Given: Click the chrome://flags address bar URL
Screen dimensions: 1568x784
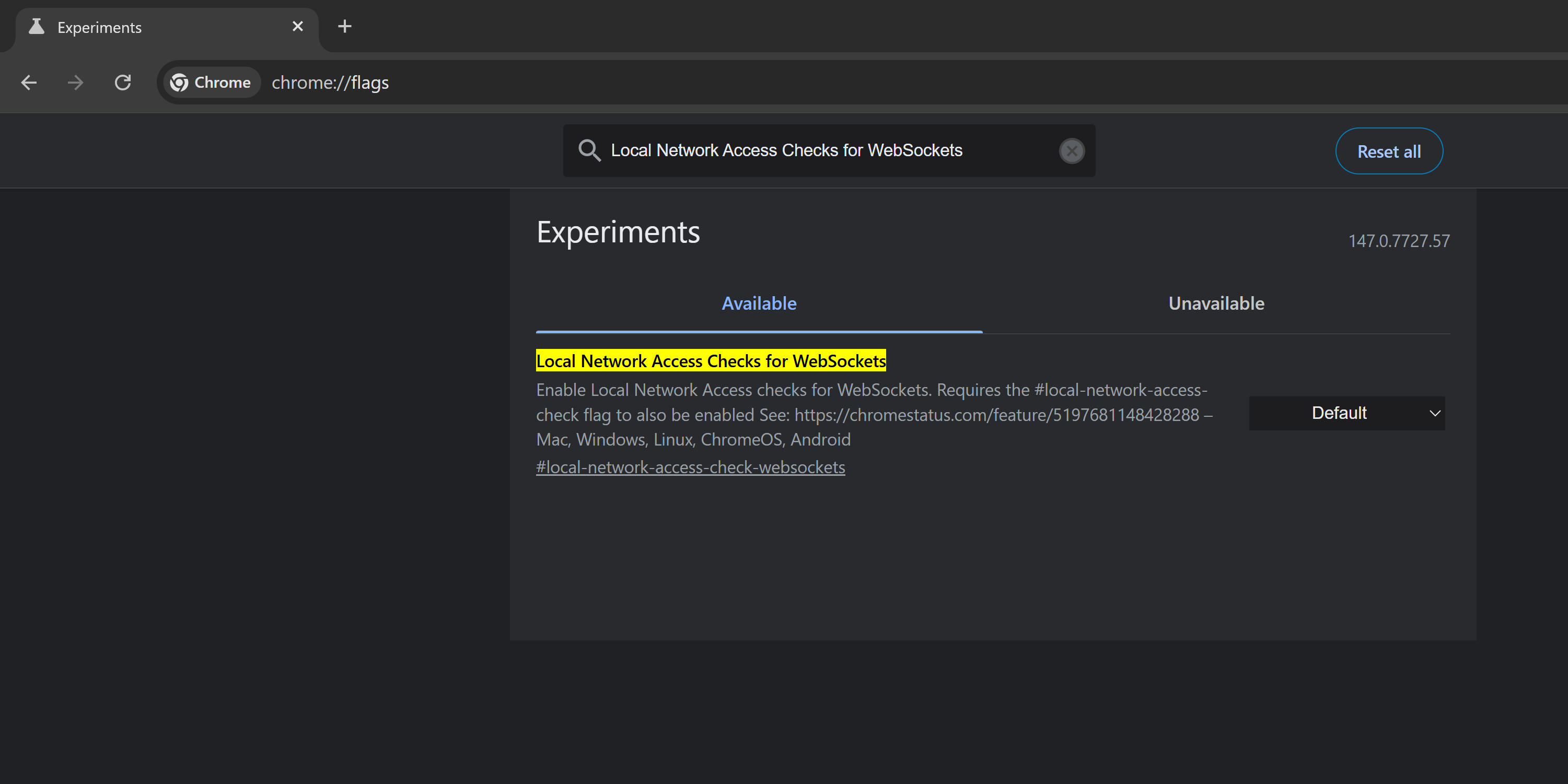Looking at the screenshot, I should (x=330, y=82).
